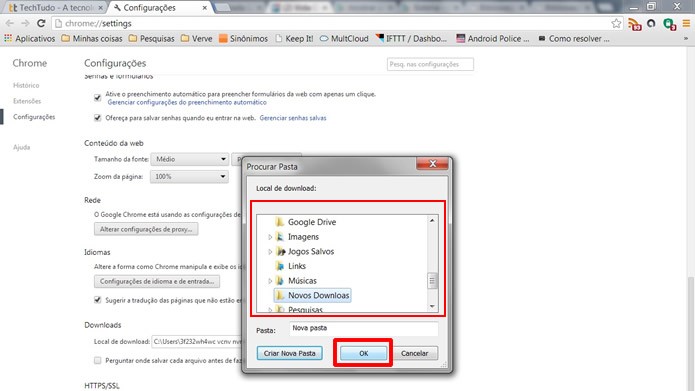Expand the Jogos Salvos folder arrow
This screenshot has width=695, height=391.
[x=270, y=252]
